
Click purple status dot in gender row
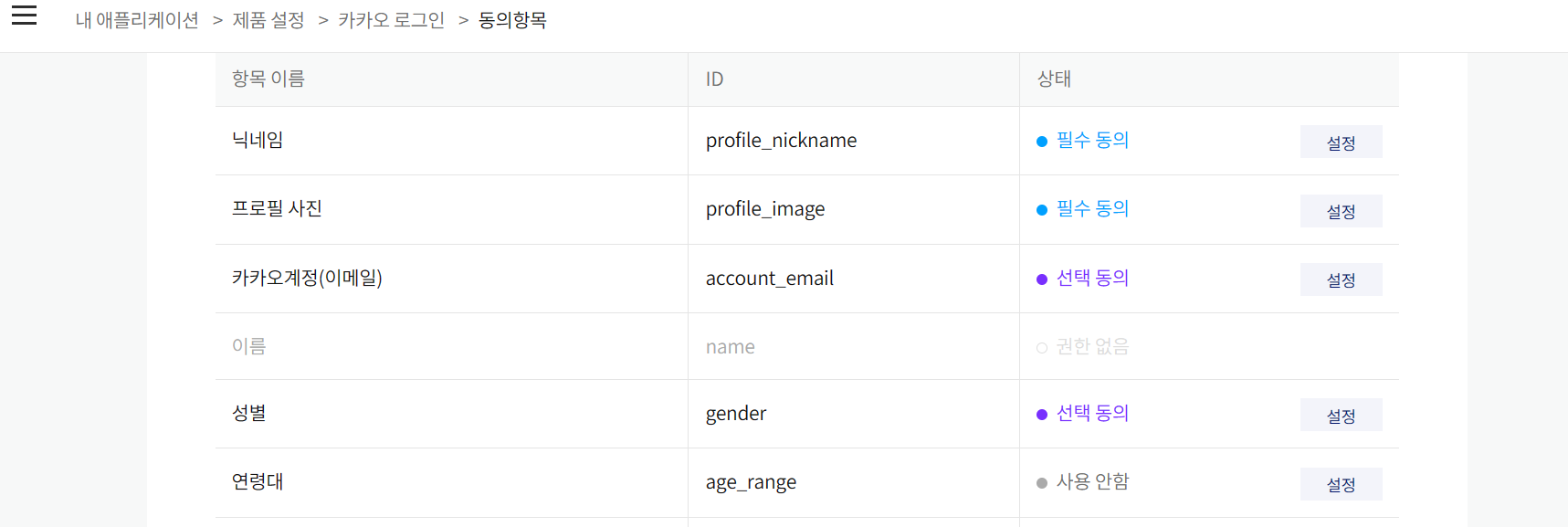pyautogui.click(x=1042, y=415)
